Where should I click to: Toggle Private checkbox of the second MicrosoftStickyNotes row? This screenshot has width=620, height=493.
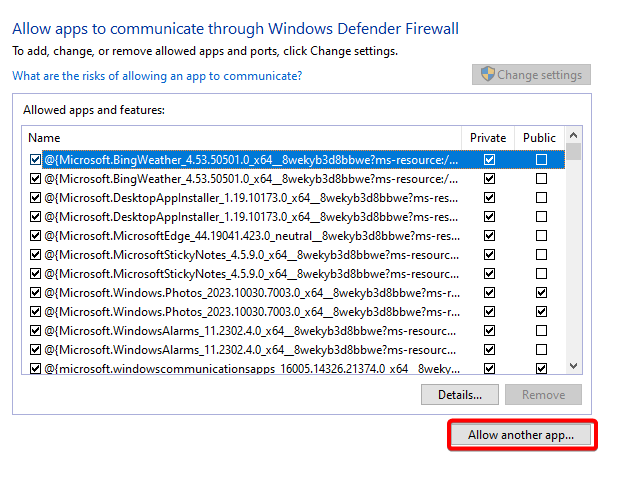[489, 274]
